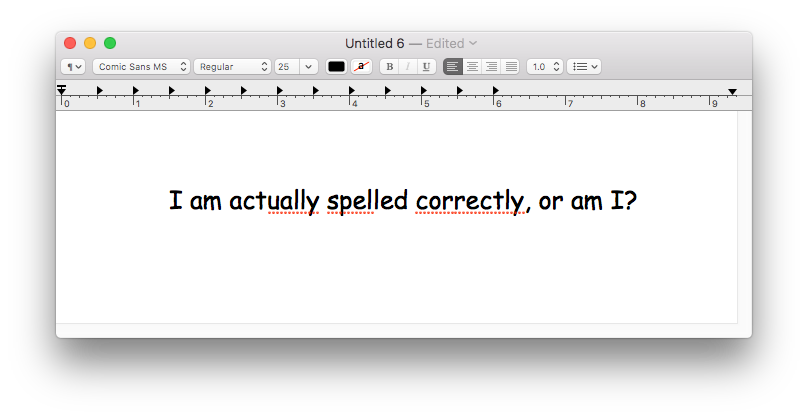
Task: Click the font size field showing 25
Action: tap(287, 66)
